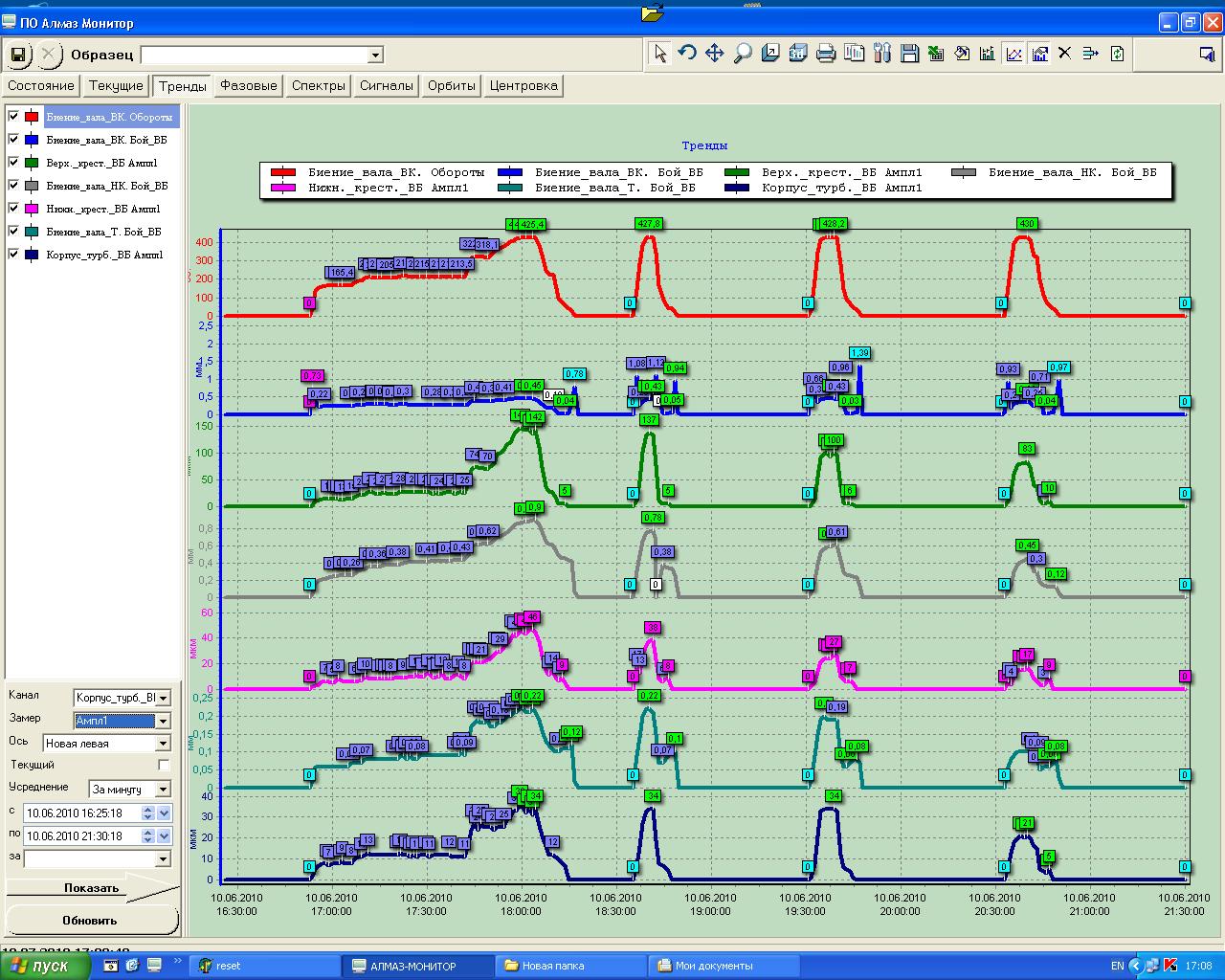Select the arrow pointer tool
Viewport: 1225px width, 980px height.
coord(659,54)
